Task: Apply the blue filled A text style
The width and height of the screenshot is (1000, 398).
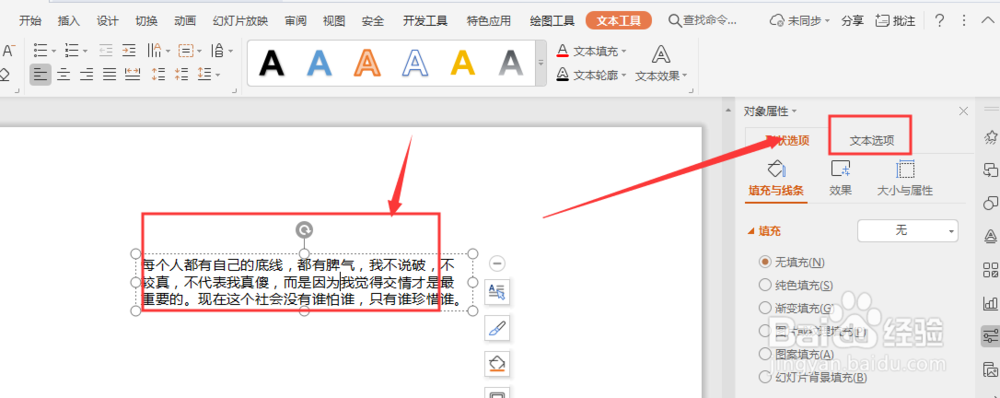Action: click(x=320, y=63)
